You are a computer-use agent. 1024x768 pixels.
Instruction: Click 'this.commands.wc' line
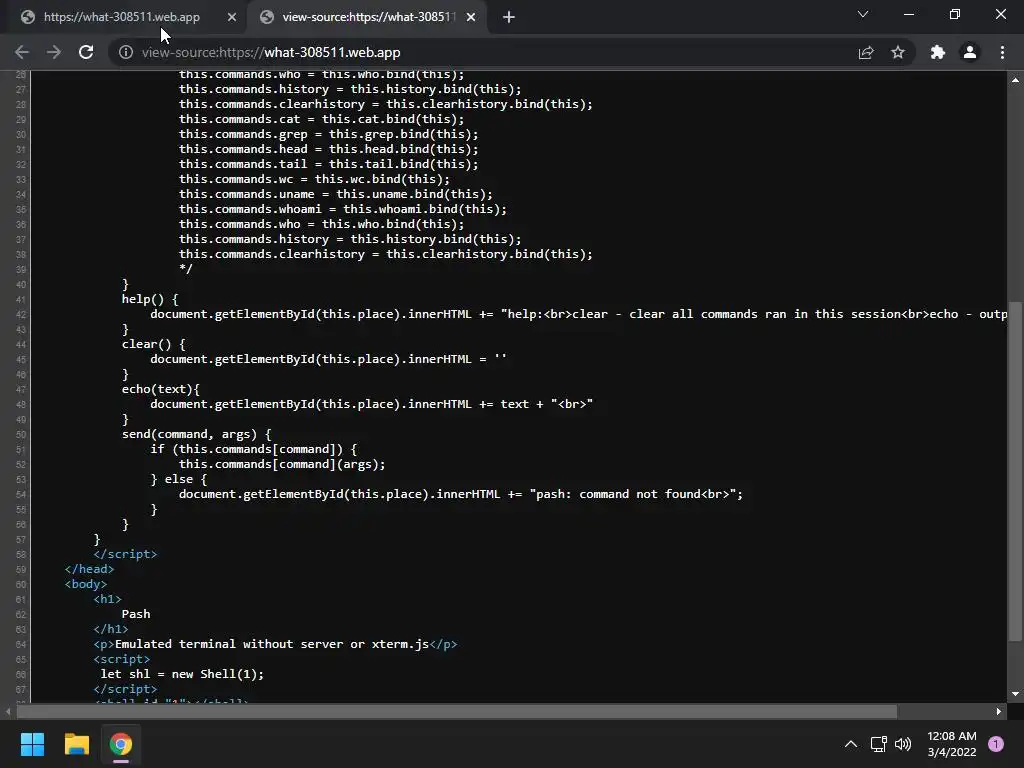(314, 179)
